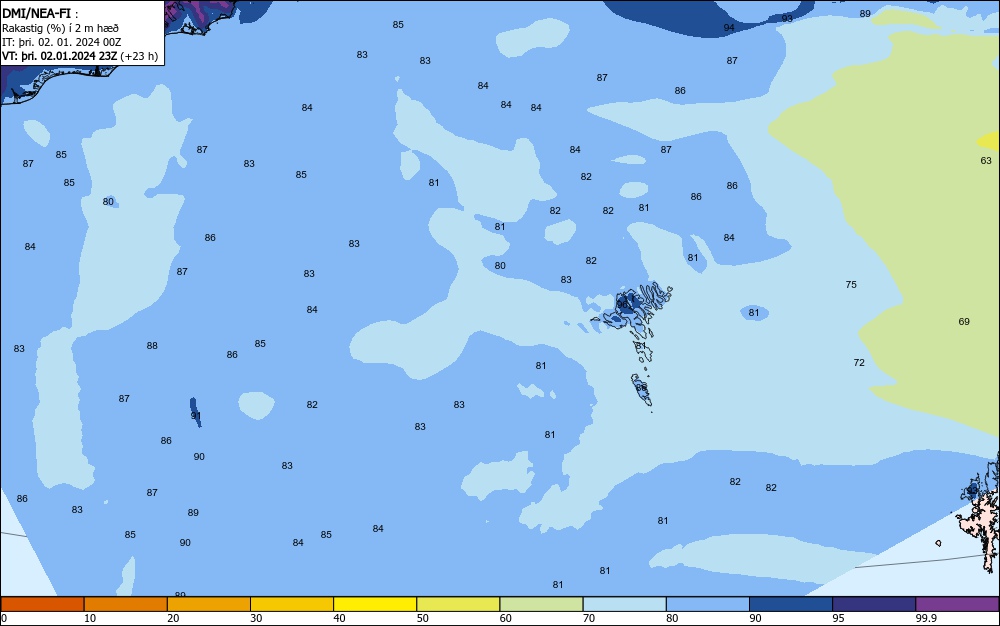Click the pale yellow 50–60 legend swatch
1000x626 pixels.
click(458, 604)
